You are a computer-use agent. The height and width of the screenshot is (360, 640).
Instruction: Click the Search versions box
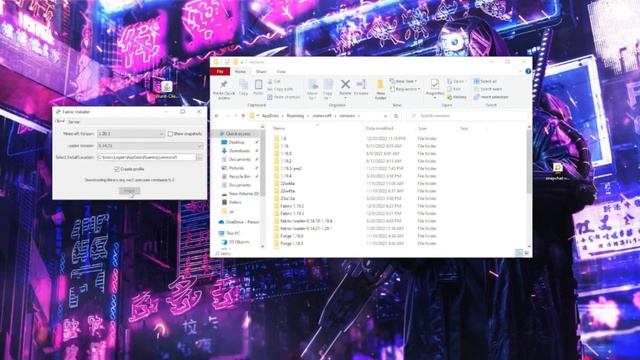click(468, 116)
